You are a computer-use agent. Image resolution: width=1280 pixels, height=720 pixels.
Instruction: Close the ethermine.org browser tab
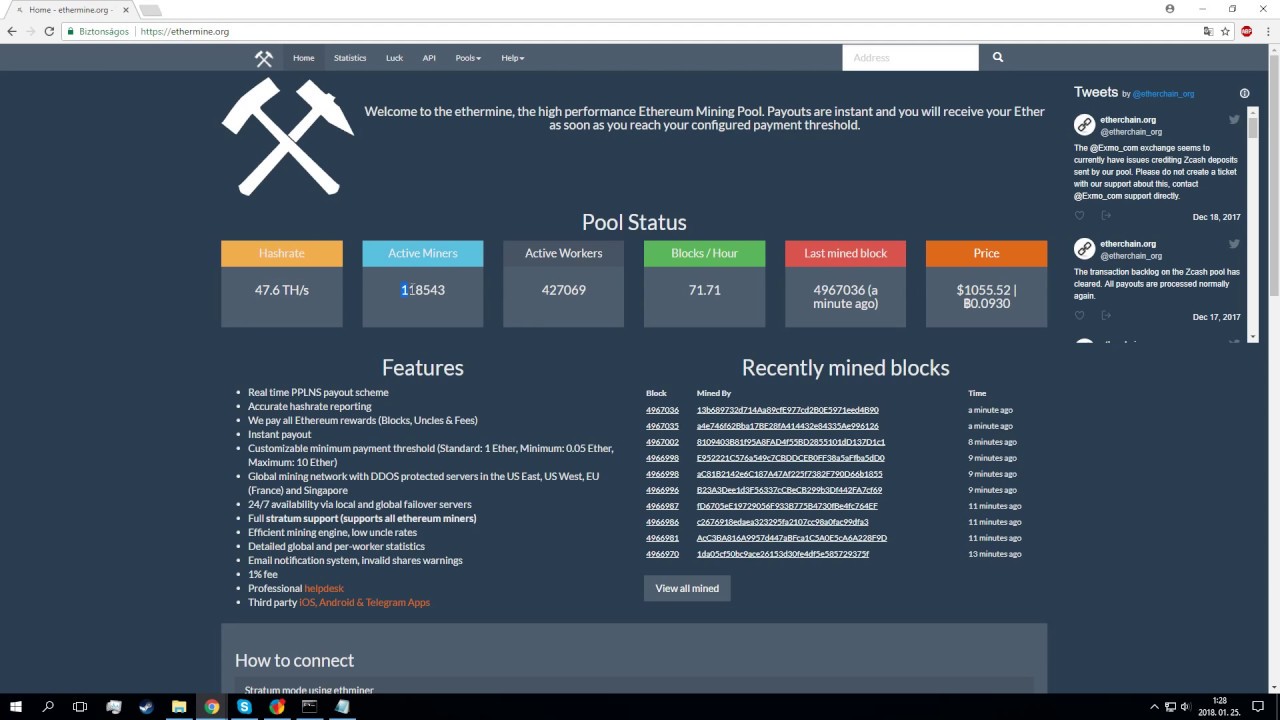click(126, 10)
